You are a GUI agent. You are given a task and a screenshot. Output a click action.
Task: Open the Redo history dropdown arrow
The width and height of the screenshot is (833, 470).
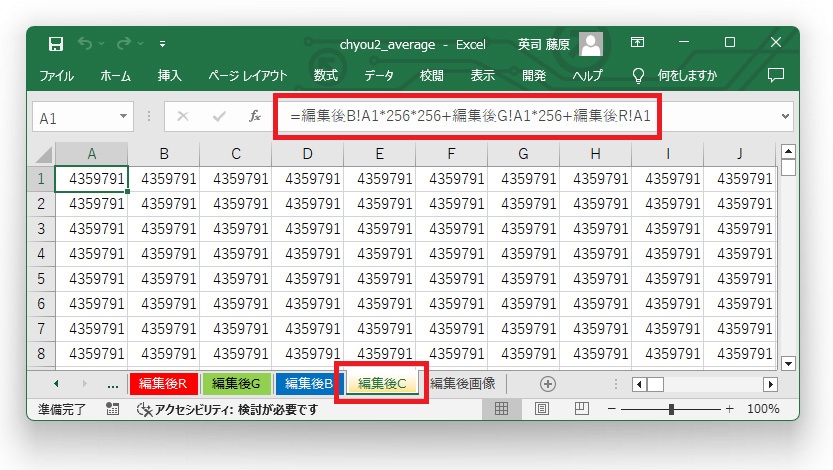point(140,44)
